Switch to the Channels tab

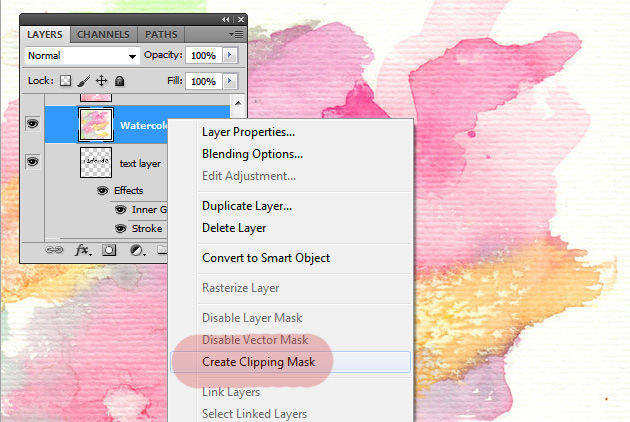pyautogui.click(x=105, y=35)
